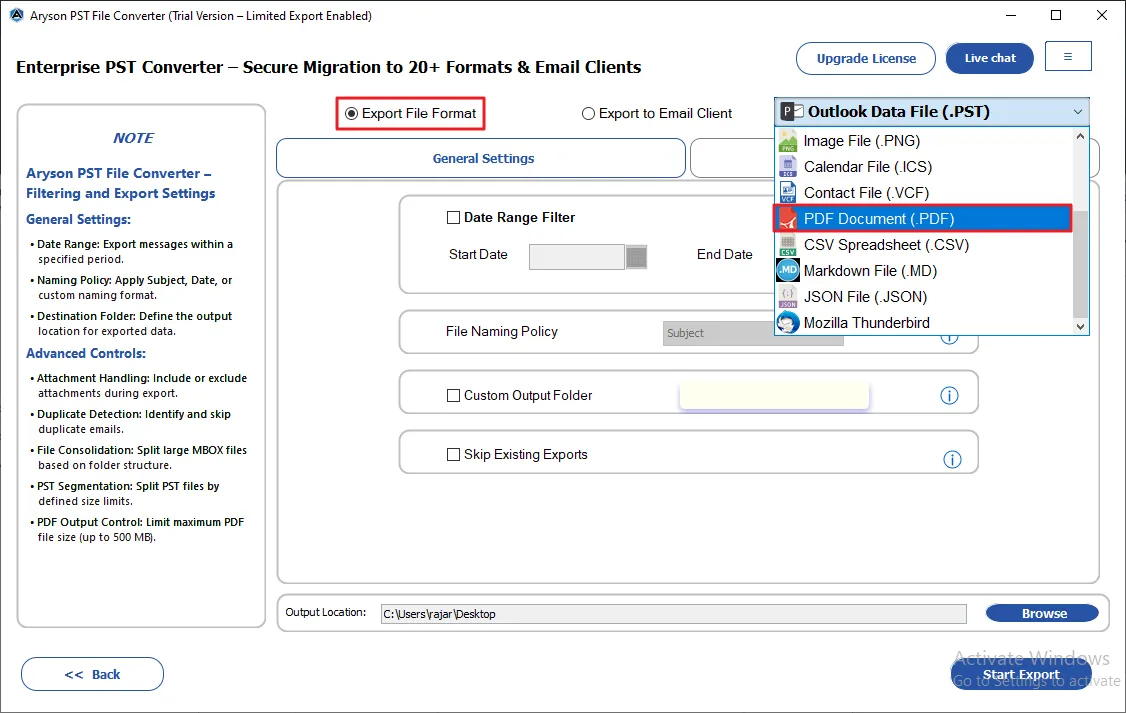Open the File Naming Policy Subject combo
This screenshot has height=713, width=1126.
(x=753, y=333)
